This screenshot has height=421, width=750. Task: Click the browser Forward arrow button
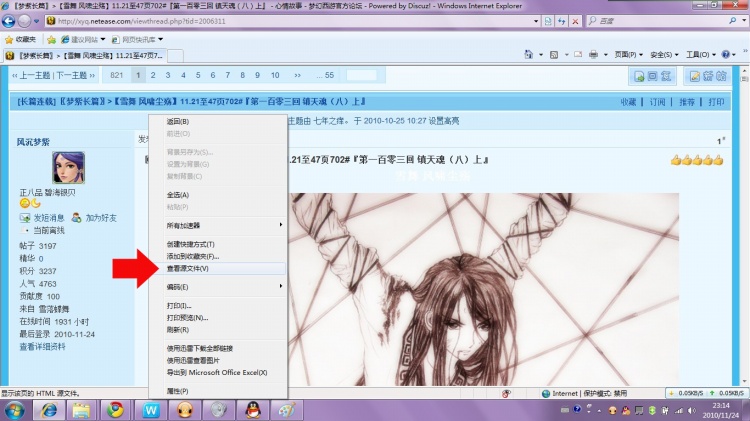pyautogui.click(x=24, y=21)
